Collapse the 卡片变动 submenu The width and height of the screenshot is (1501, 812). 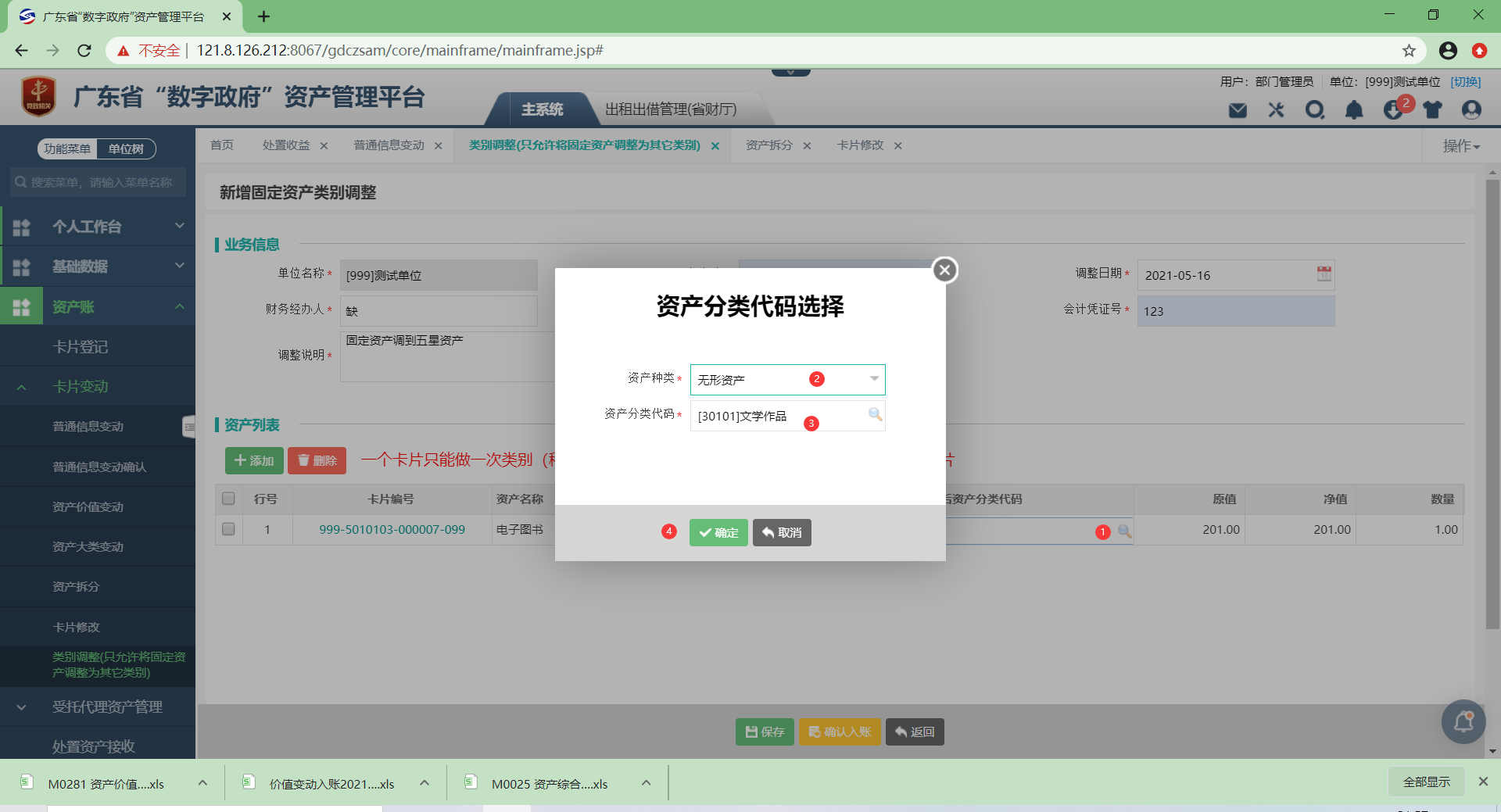(x=98, y=387)
